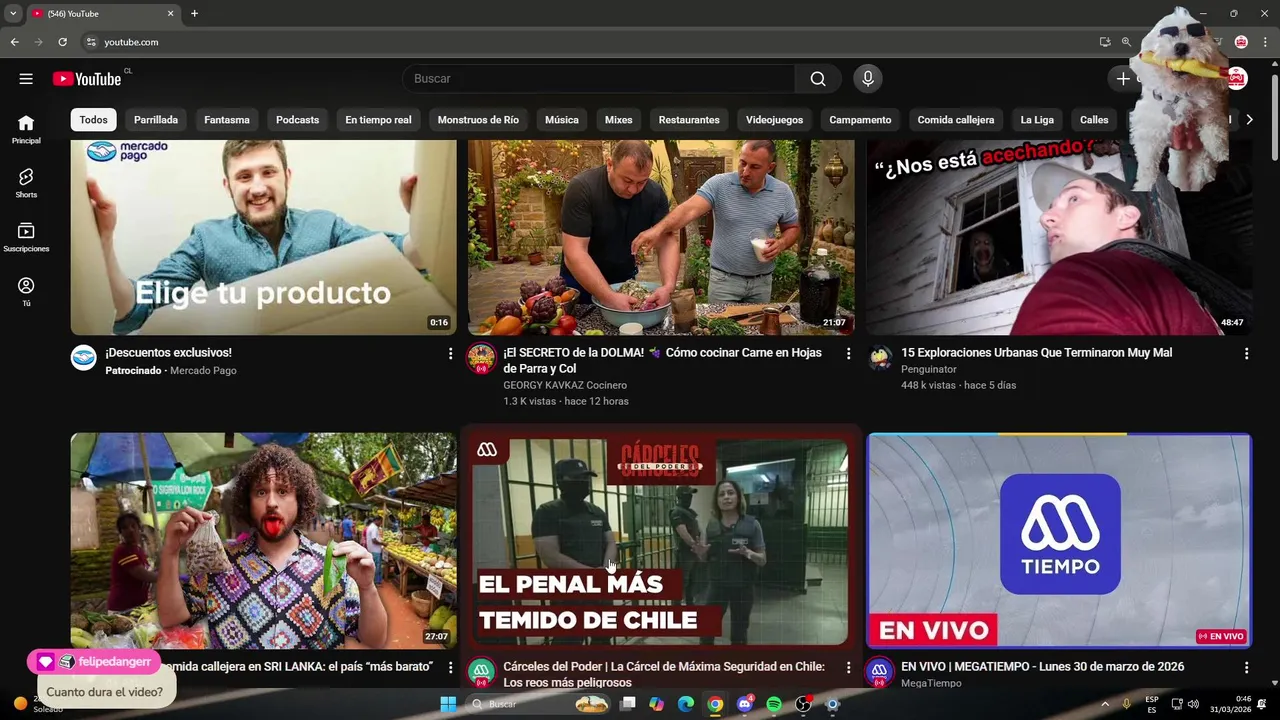Reload the page in Chrome
The width and height of the screenshot is (1280, 720).
[x=62, y=42]
